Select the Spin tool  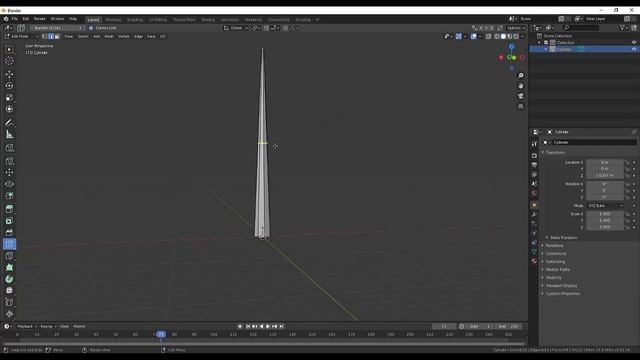pos(9,279)
